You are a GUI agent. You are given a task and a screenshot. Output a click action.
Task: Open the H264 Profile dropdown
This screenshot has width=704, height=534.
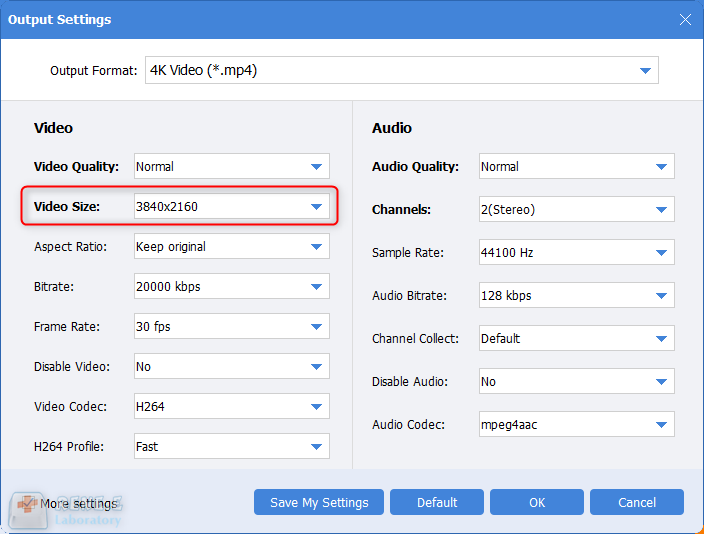pyautogui.click(x=232, y=446)
